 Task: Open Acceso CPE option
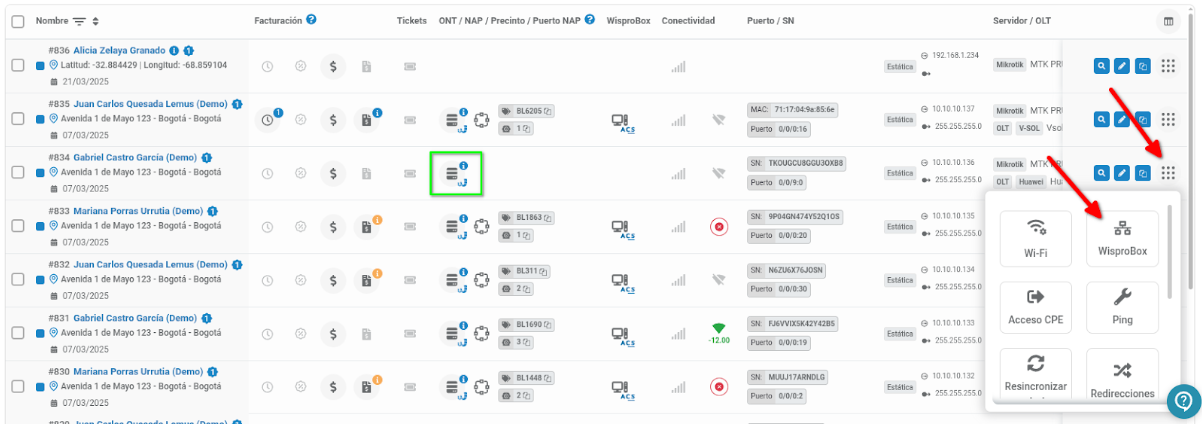1035,308
